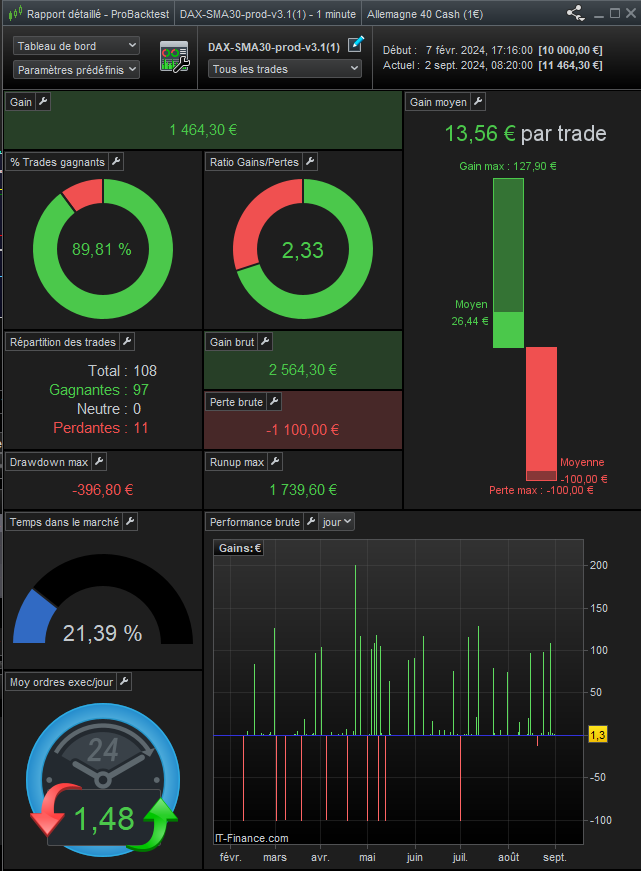Click the Perdantes : 11 line

(x=101, y=428)
